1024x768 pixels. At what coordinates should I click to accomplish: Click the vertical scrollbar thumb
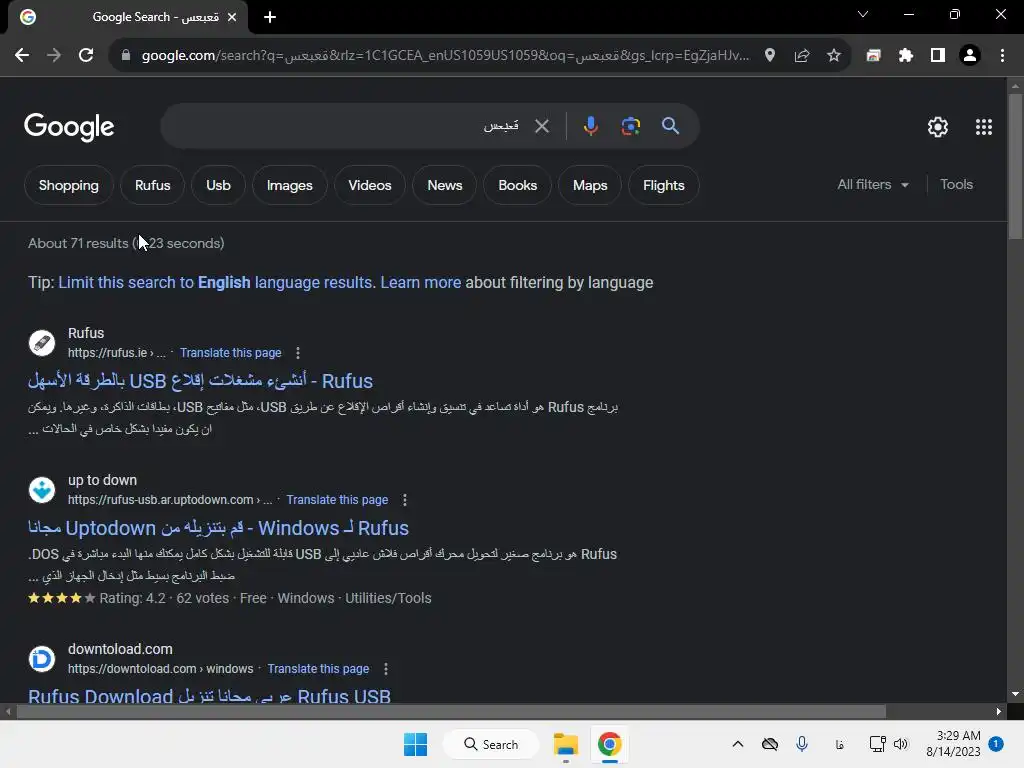click(x=1015, y=167)
